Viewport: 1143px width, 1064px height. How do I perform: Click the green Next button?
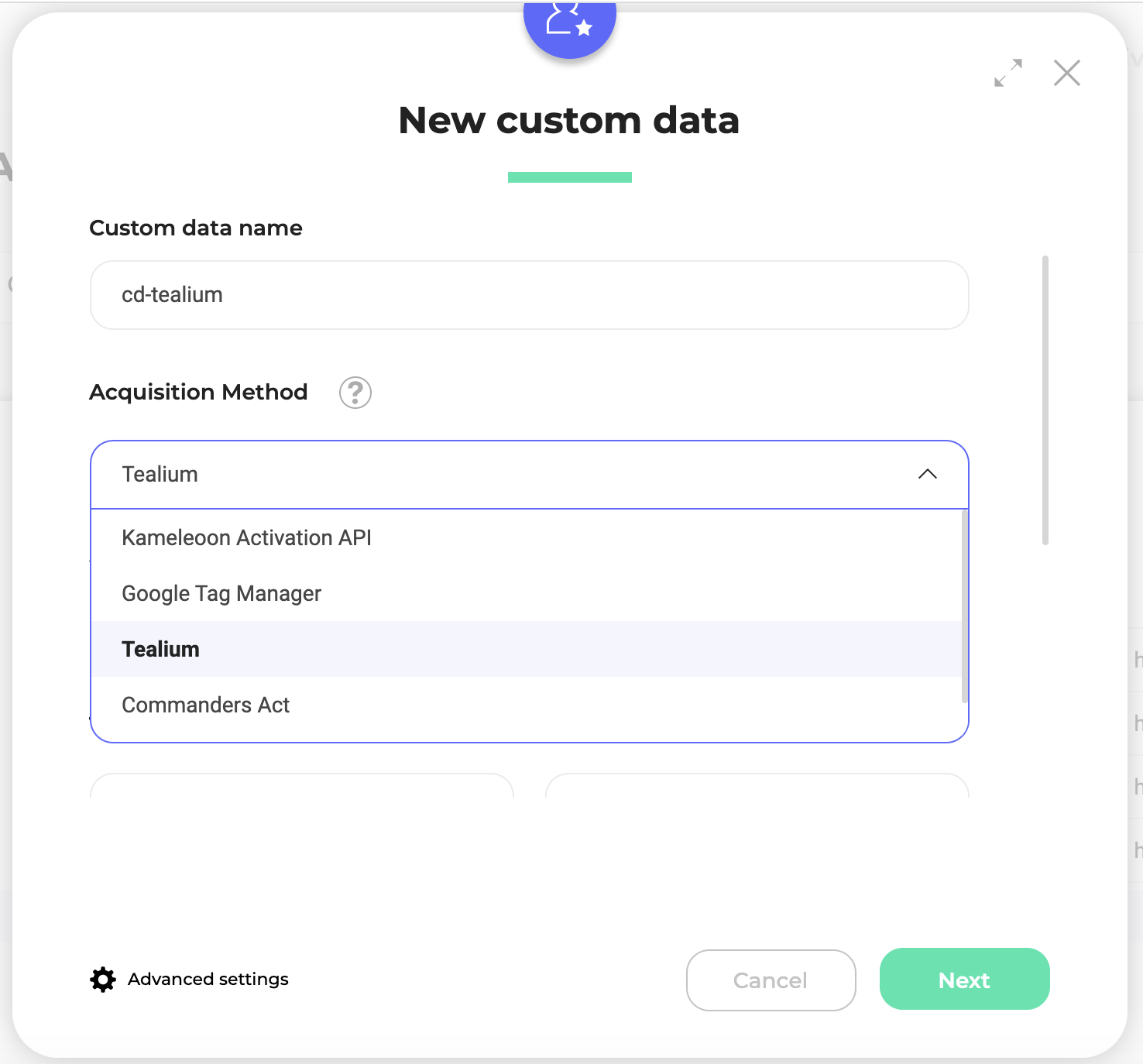964,980
